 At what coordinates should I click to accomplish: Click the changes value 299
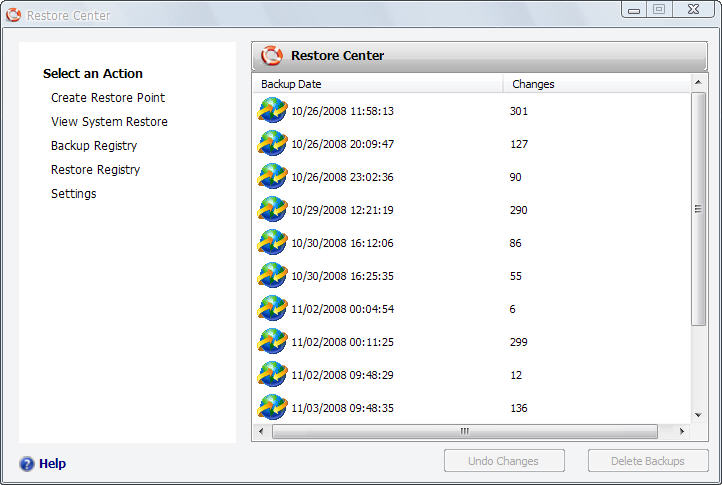518,342
